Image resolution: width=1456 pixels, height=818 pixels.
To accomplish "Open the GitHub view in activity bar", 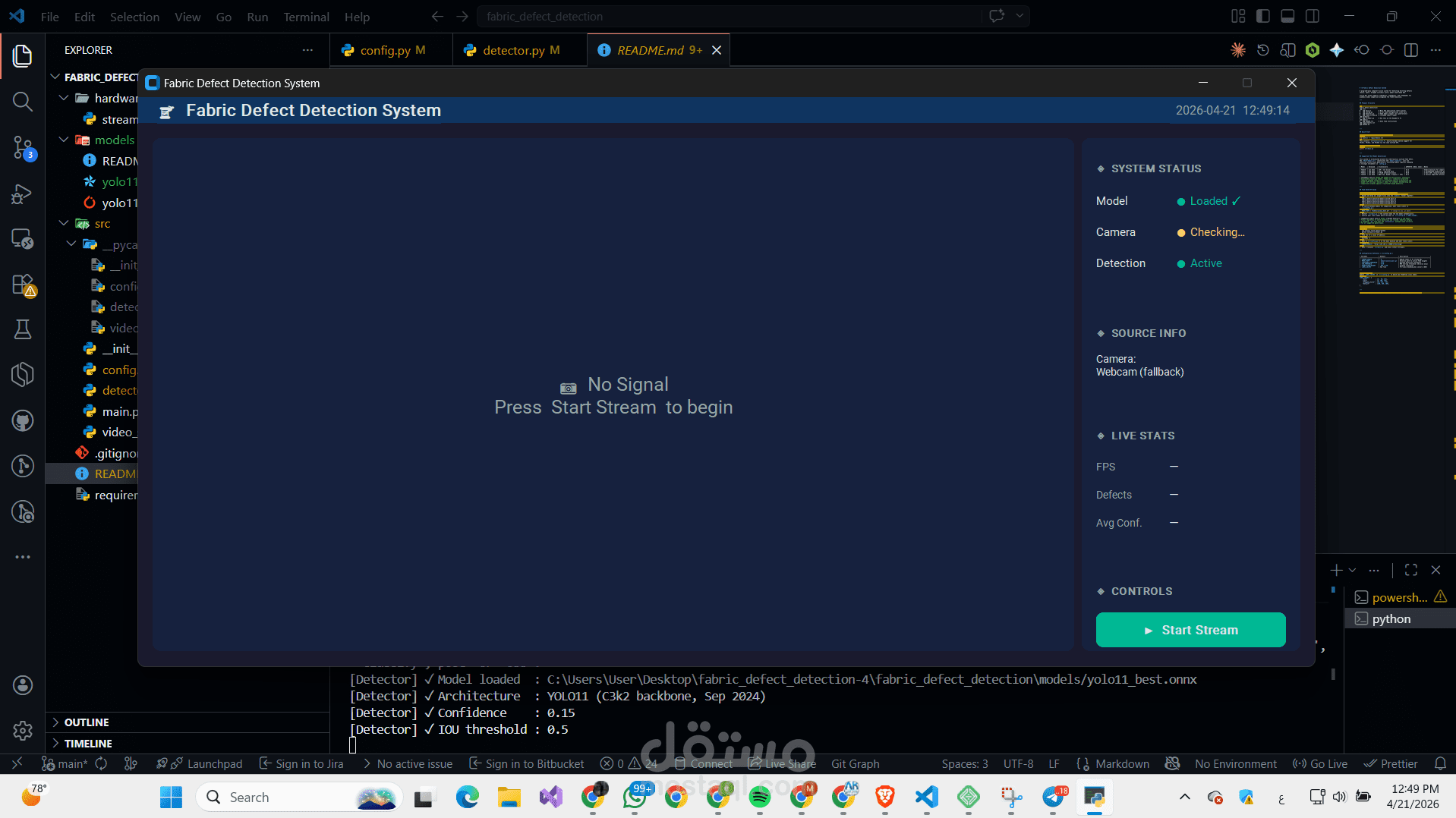I will point(23,420).
